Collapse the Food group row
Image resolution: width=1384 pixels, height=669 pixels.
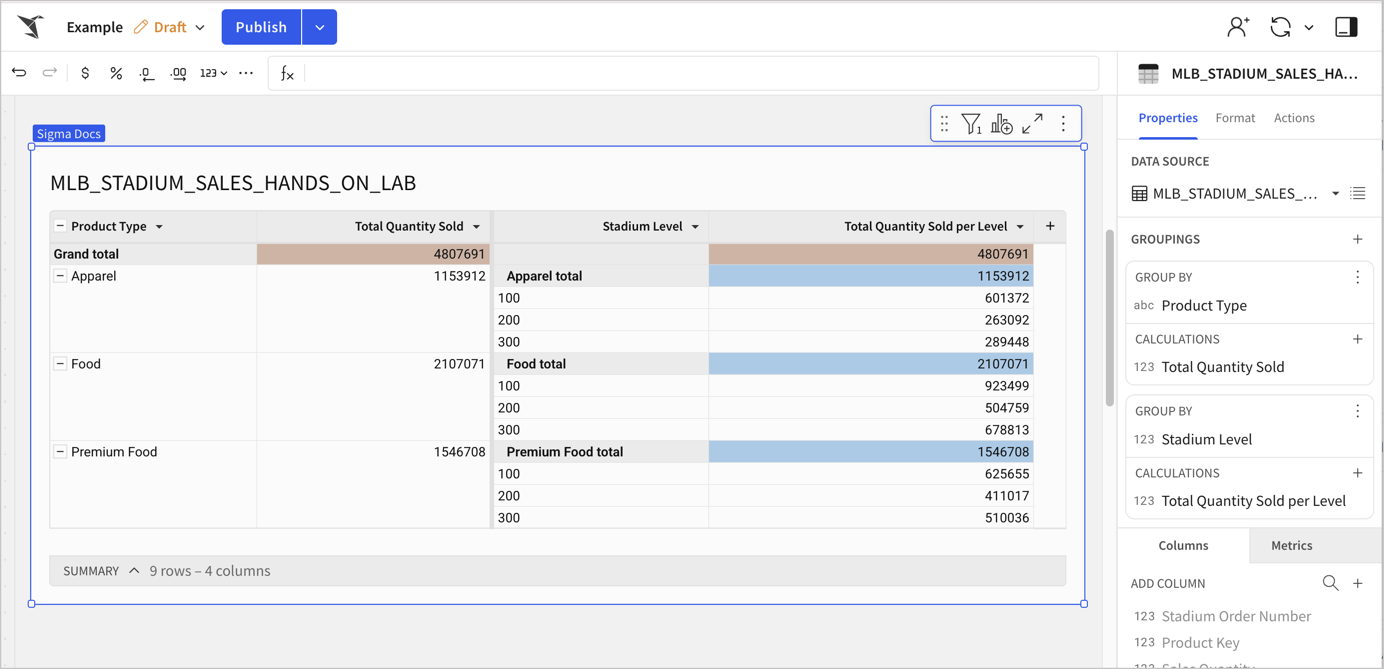point(60,364)
